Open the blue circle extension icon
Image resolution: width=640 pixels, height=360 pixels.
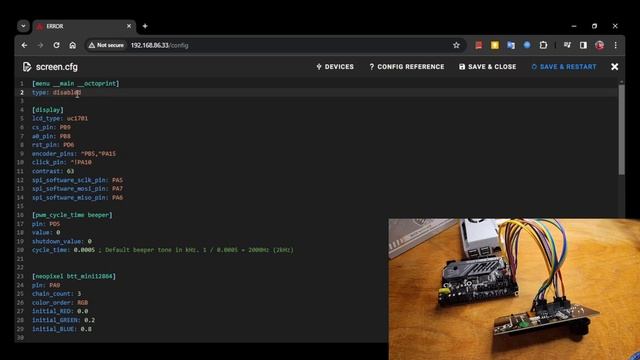pos(527,45)
